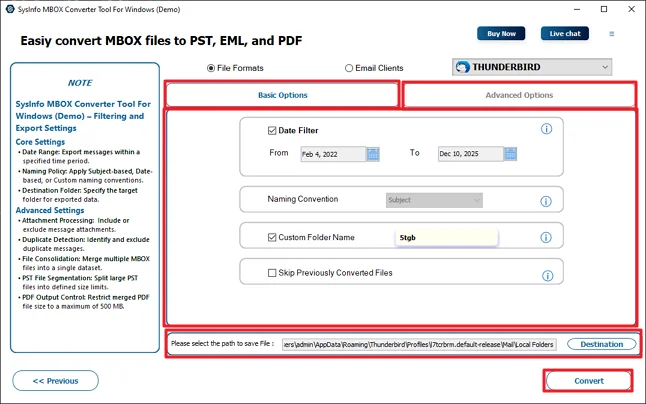Start conversion with Convert button
Viewport: 646px width, 404px height.
pos(589,381)
